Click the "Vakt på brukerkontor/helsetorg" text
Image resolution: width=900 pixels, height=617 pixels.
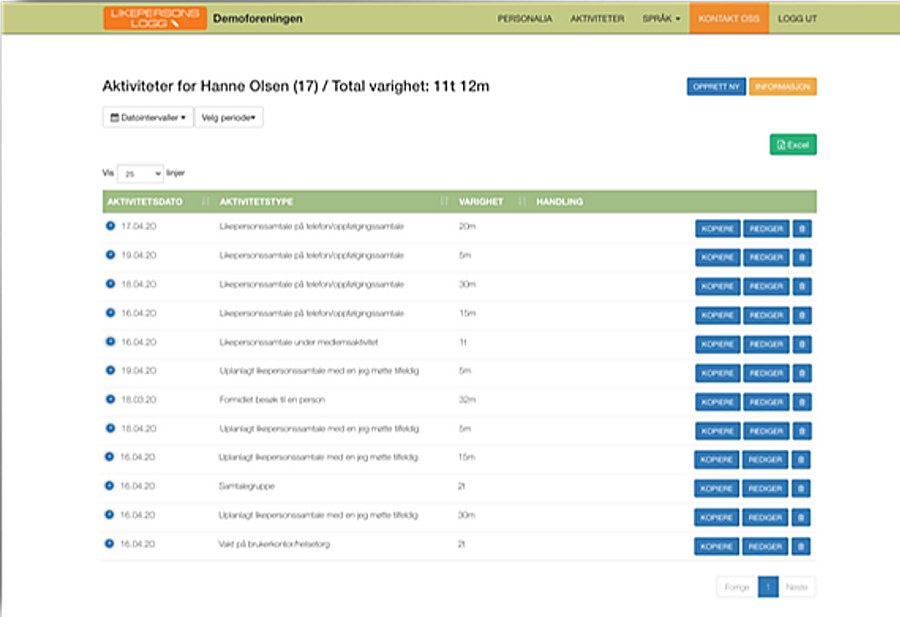tap(274, 544)
